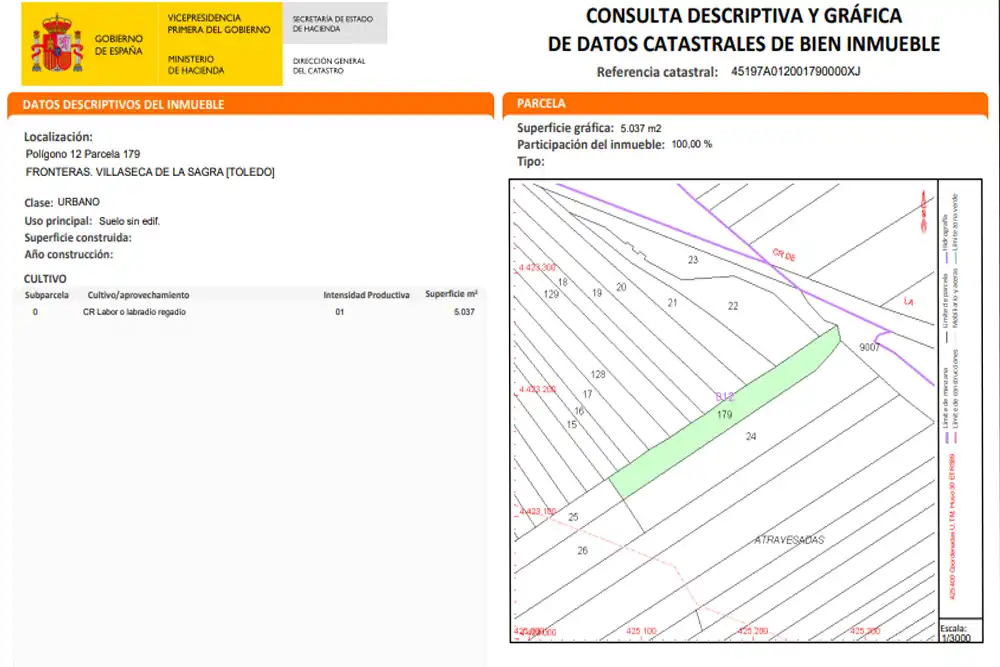
Task: Click the 'Cultivo/aprovechamiento' column header
Action: tap(138, 295)
